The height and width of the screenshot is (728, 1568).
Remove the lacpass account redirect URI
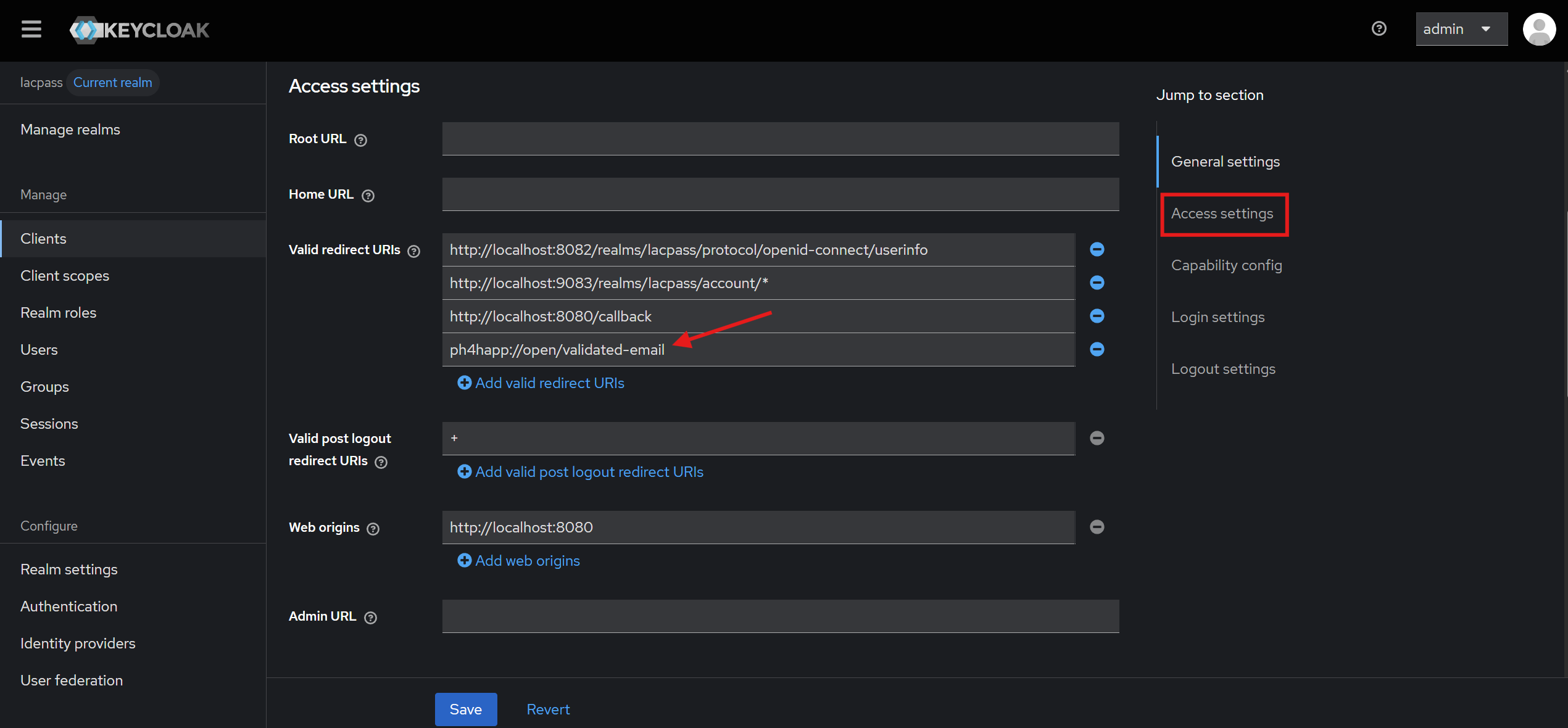(1097, 283)
